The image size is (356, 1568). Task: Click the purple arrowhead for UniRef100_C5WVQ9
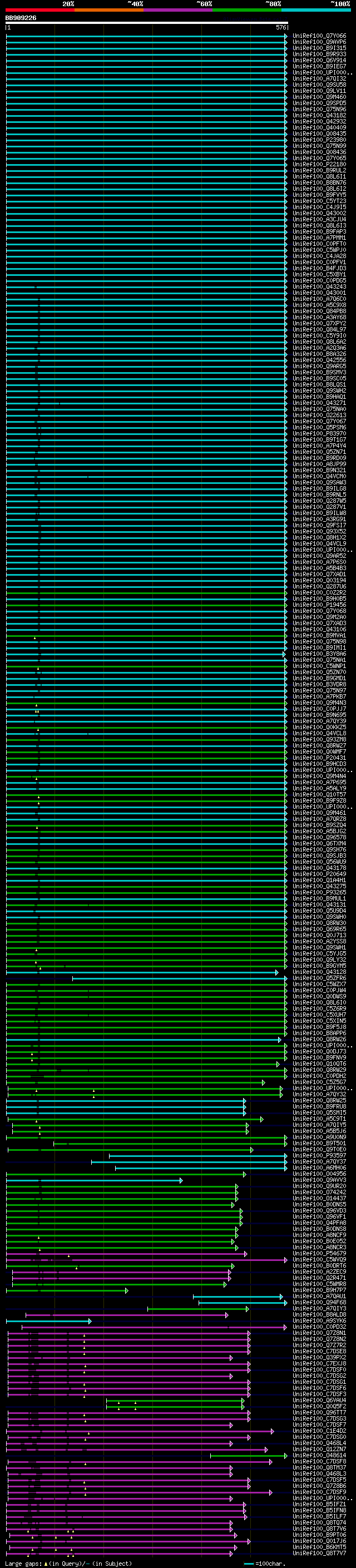(x=285, y=1260)
